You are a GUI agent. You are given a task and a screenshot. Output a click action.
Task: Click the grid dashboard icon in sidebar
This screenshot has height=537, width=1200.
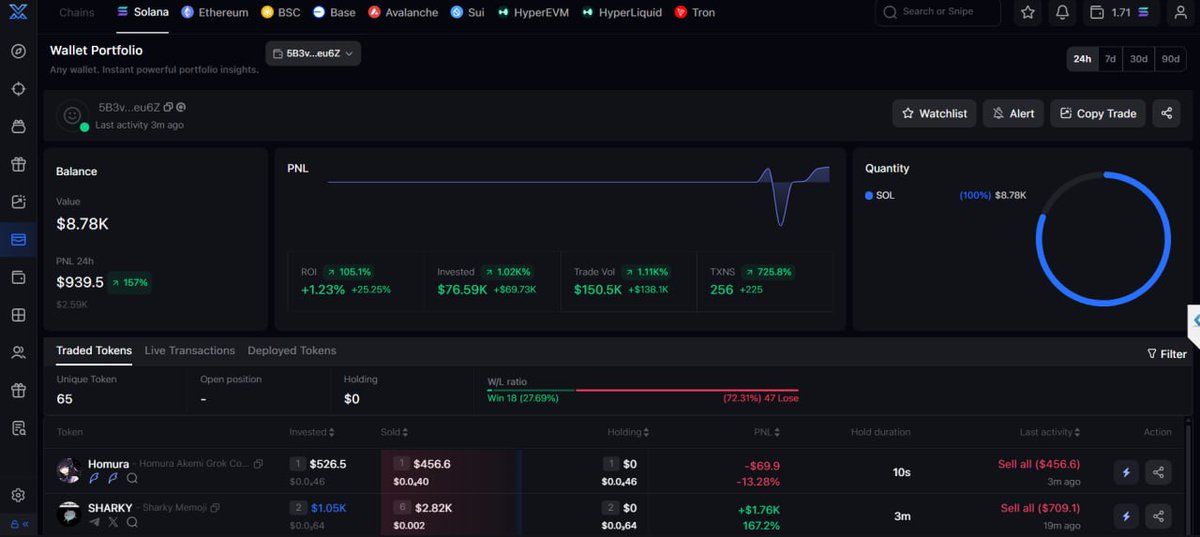pyautogui.click(x=18, y=315)
